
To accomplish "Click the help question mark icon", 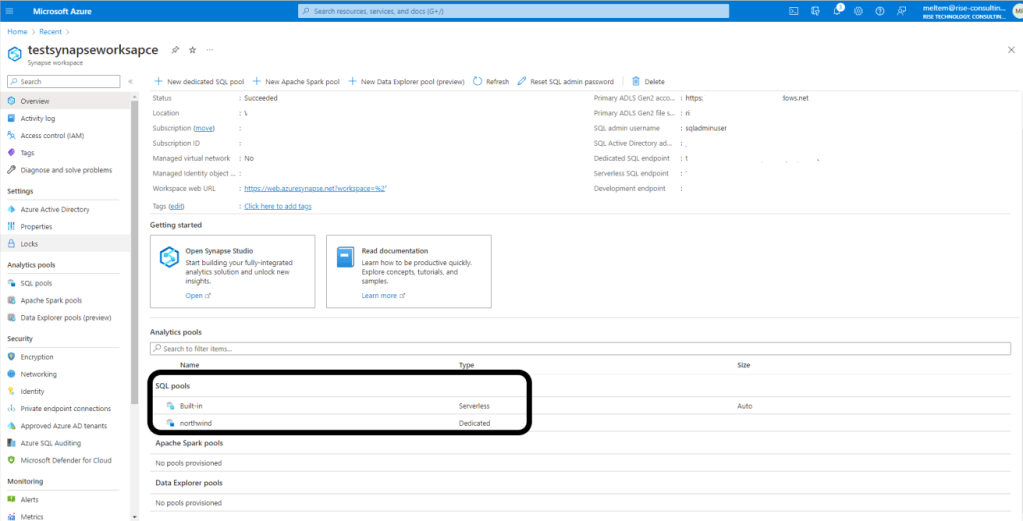I will [879, 11].
